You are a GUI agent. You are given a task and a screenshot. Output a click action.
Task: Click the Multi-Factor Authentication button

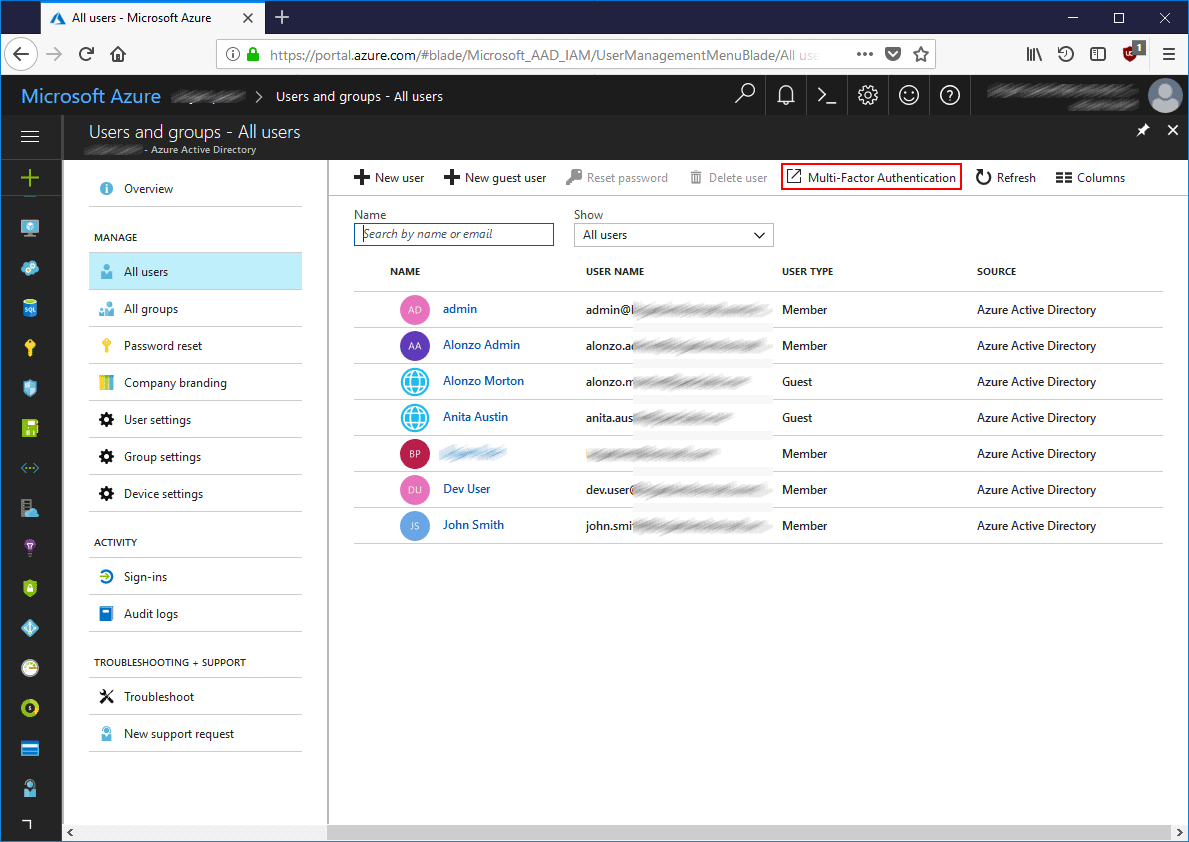pos(870,176)
